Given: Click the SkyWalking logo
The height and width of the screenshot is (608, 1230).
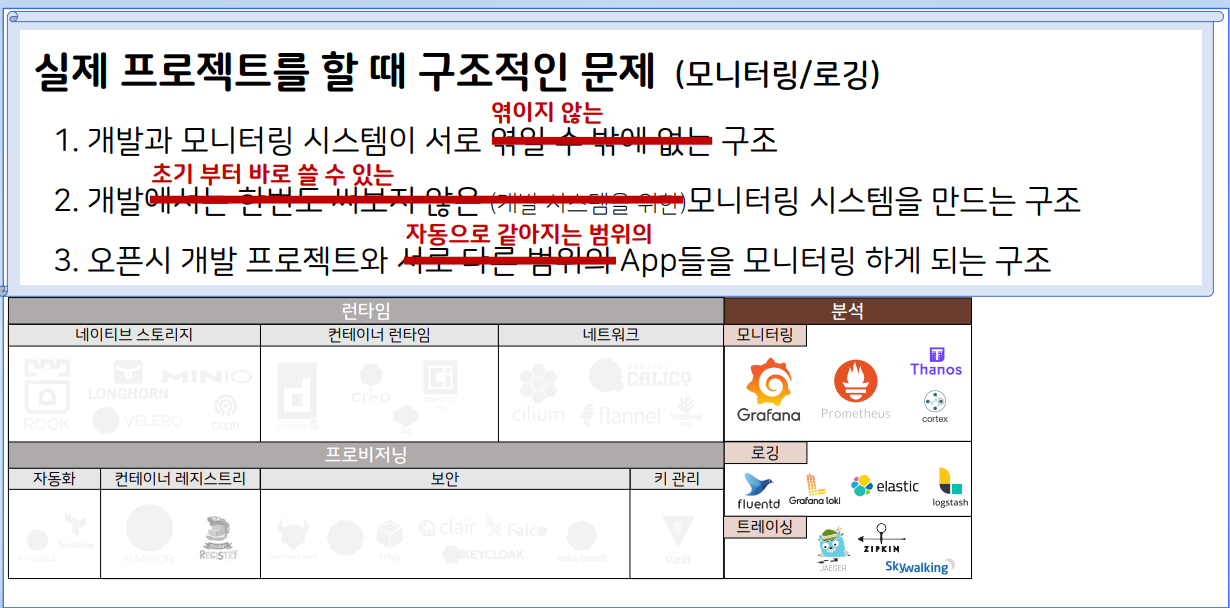Looking at the screenshot, I should [919, 566].
